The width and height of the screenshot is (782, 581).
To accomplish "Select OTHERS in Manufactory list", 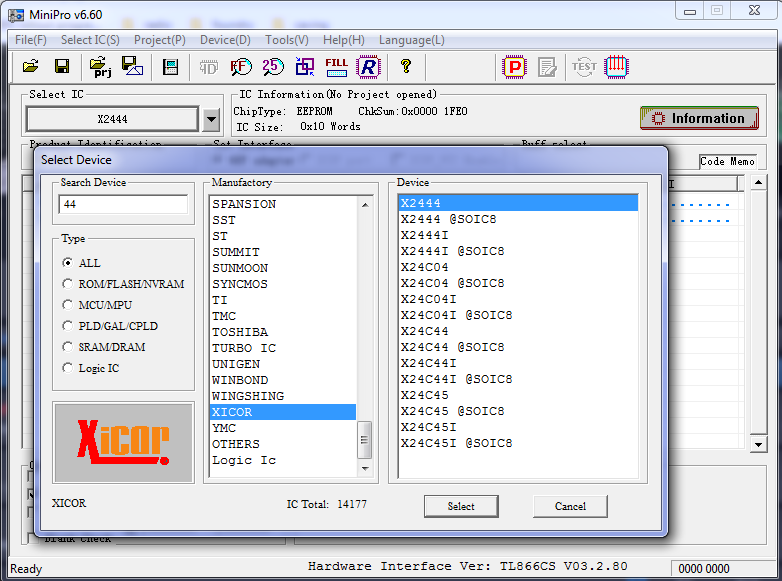I will tap(283, 444).
